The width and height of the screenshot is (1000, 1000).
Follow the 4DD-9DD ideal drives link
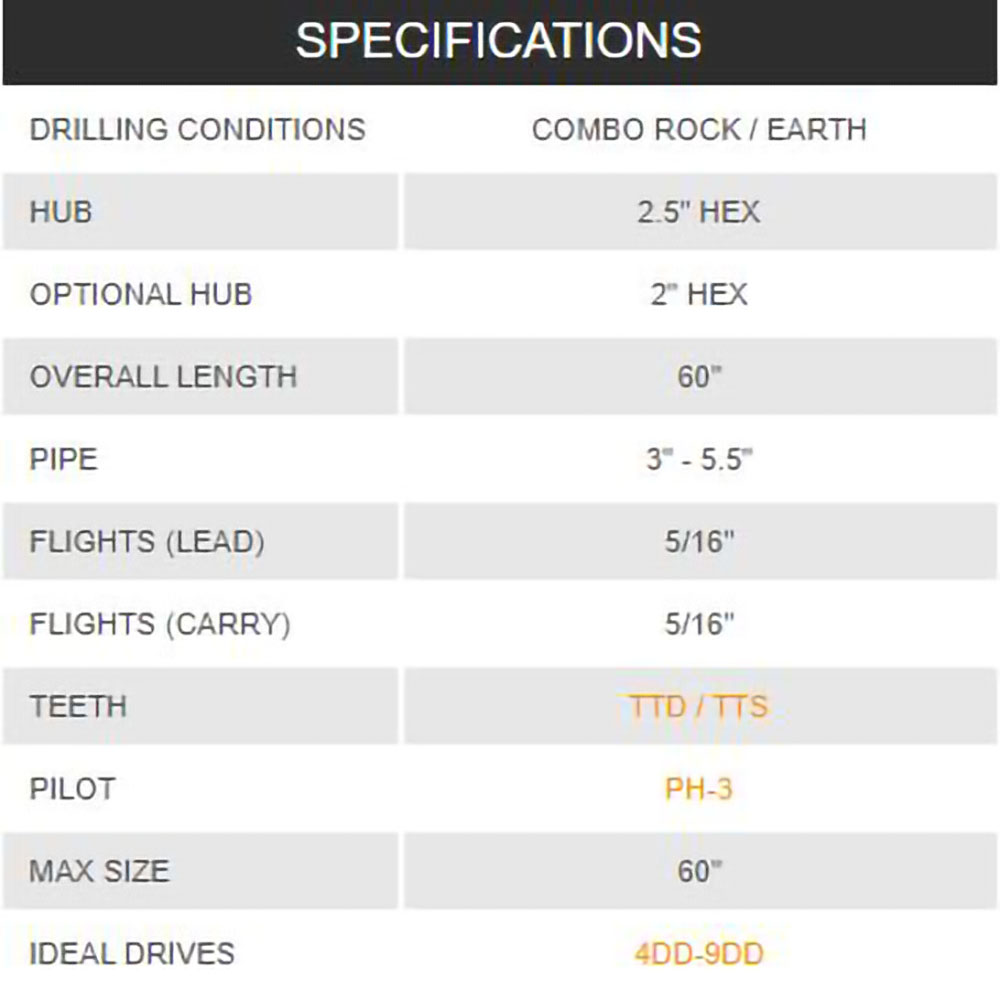(698, 953)
